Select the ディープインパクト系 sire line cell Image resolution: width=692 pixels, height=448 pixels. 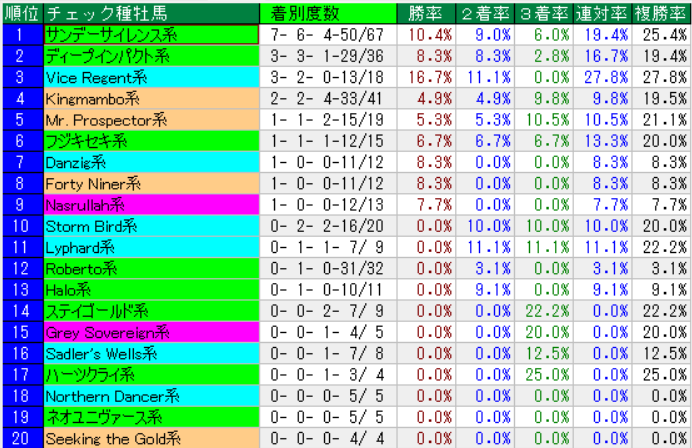coord(151,56)
